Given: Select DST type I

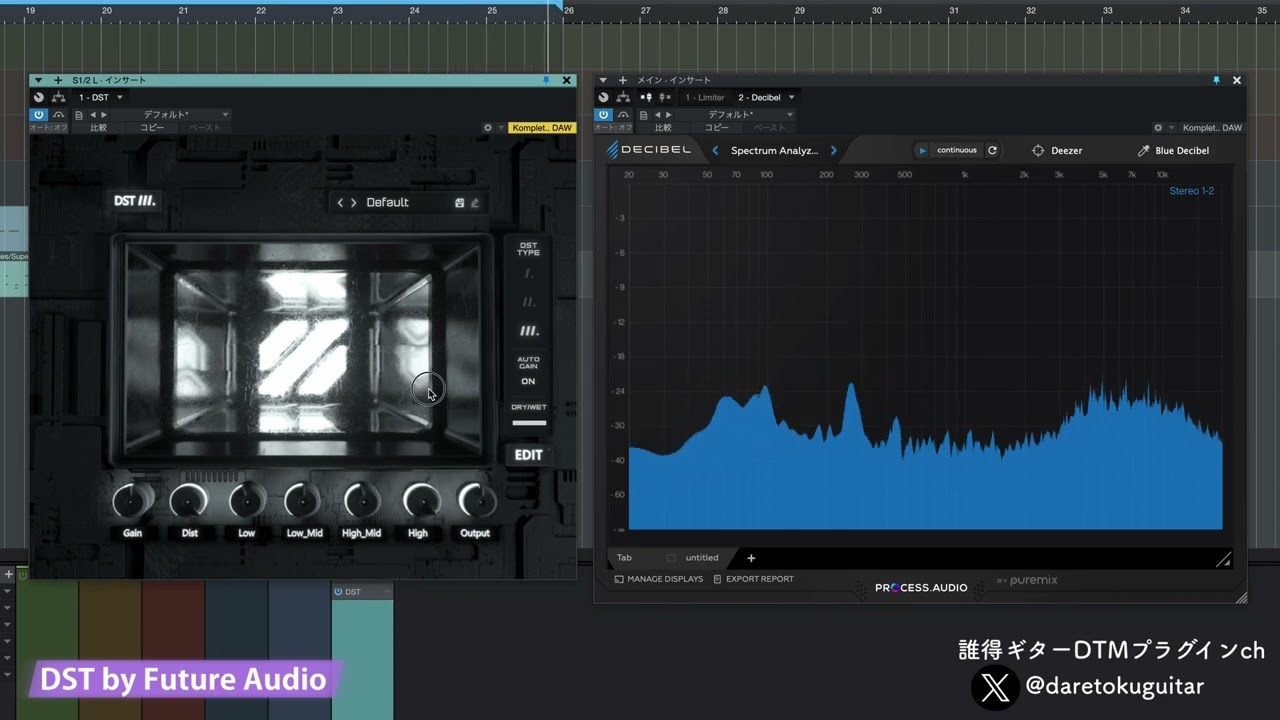Looking at the screenshot, I should (528, 273).
